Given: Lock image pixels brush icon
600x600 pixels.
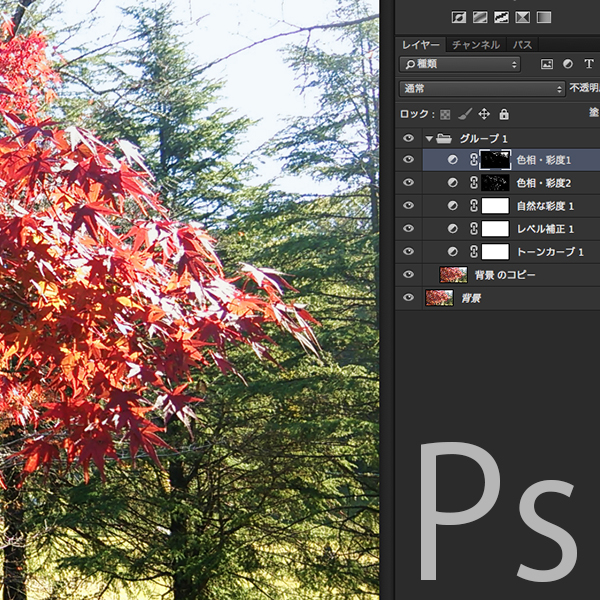Looking at the screenshot, I should (x=465, y=114).
